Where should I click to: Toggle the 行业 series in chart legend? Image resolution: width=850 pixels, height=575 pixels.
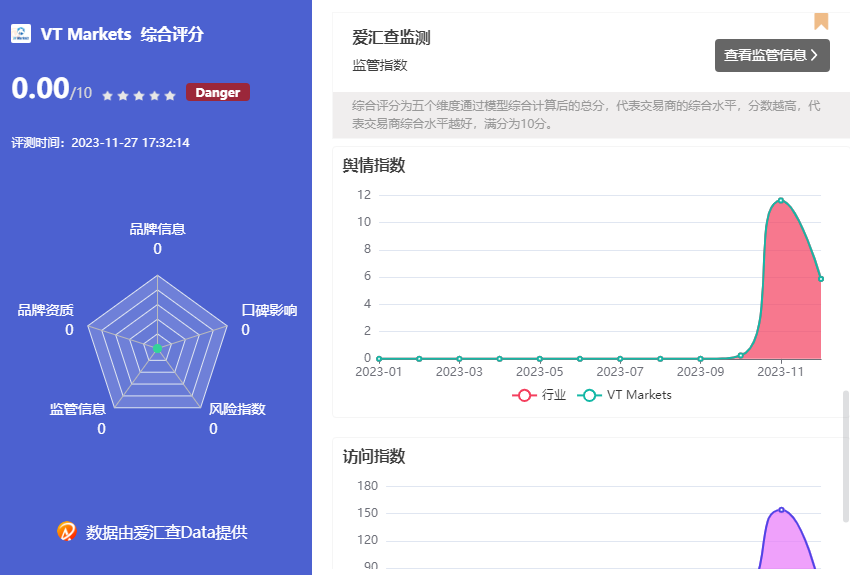coord(540,395)
